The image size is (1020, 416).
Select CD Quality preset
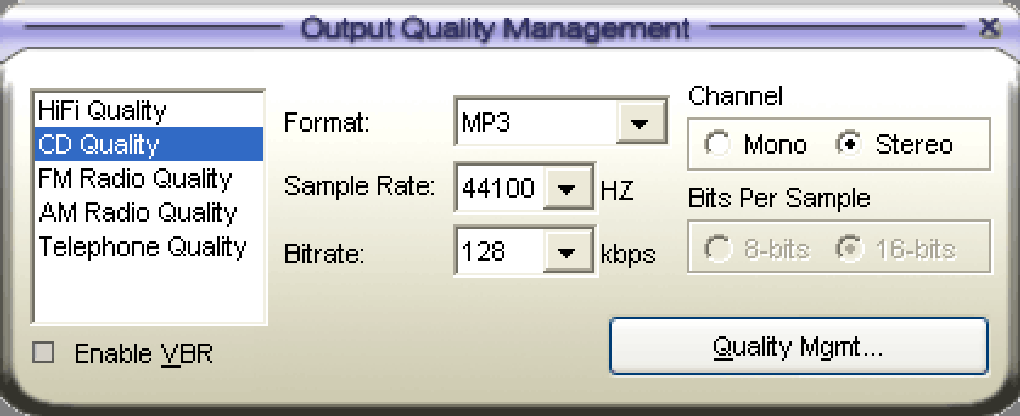(148, 144)
